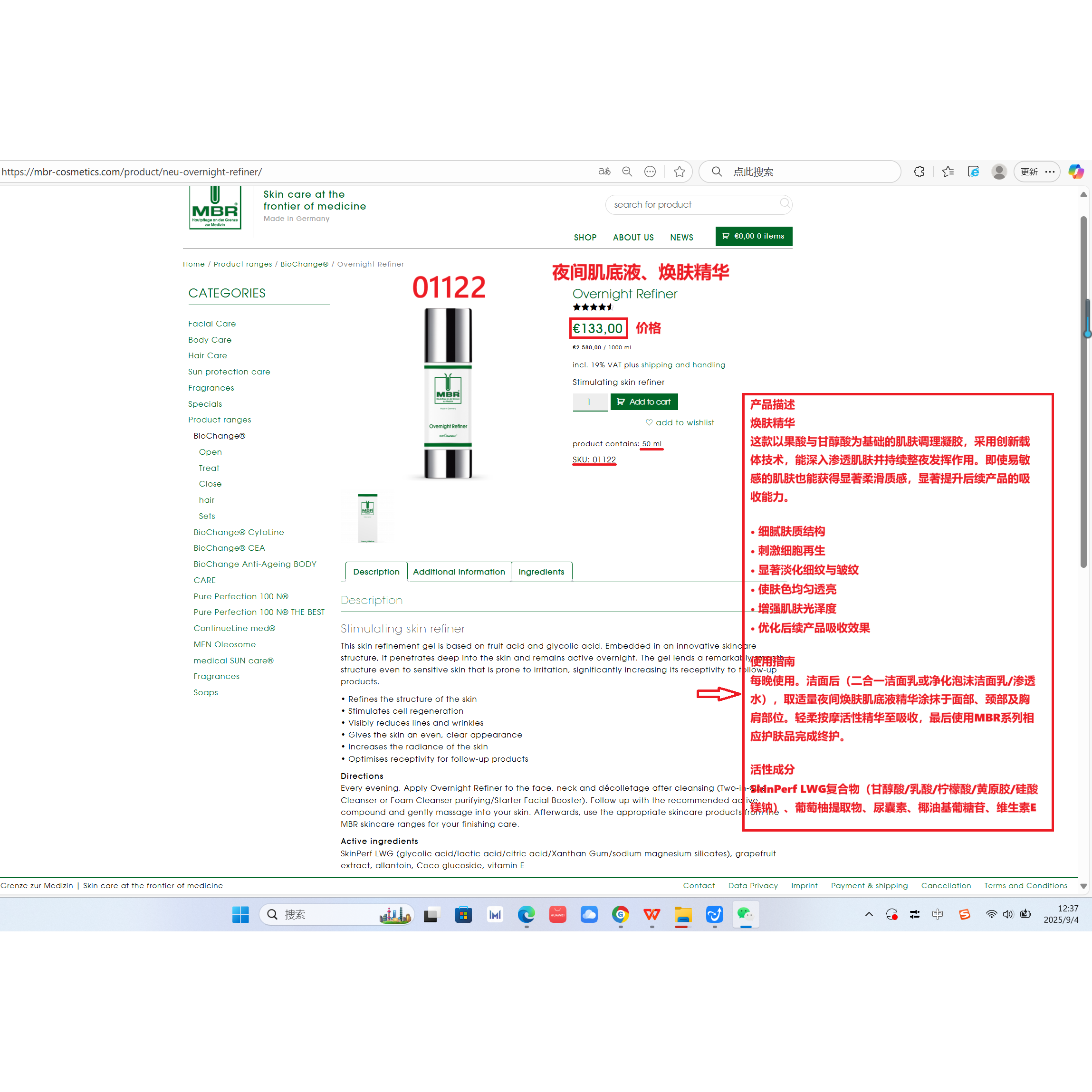This screenshot has width=1092, height=1092.
Task: Click the product search magnifier icon
Action: [x=785, y=203]
